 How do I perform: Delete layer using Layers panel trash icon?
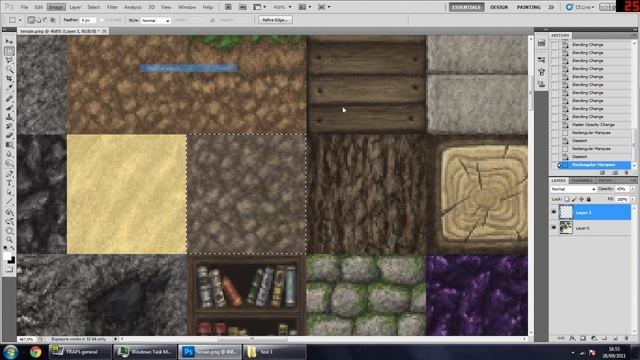pyautogui.click(x=627, y=338)
